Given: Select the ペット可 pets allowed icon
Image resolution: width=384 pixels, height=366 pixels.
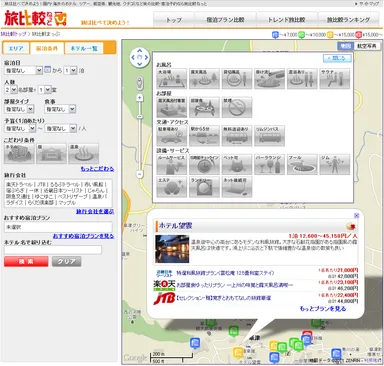Looking at the screenshot, I should coord(237,164).
